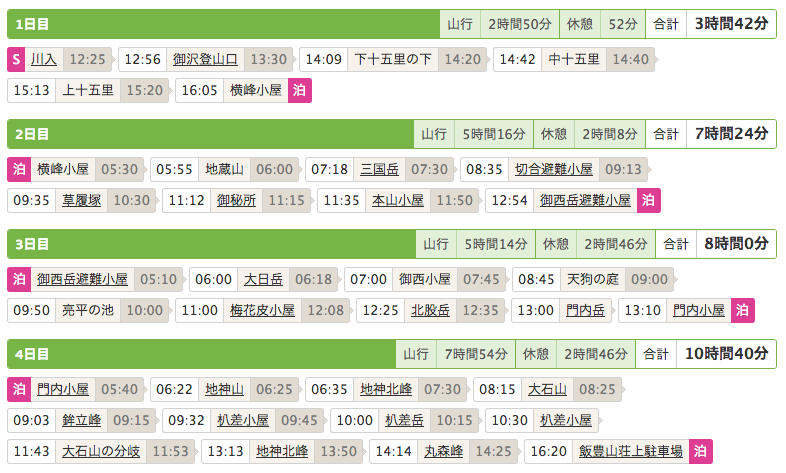Image resolution: width=786 pixels, height=473 pixels.
Task: Click the 泊 badge before 門内小屋 05:40
Action: point(19,389)
